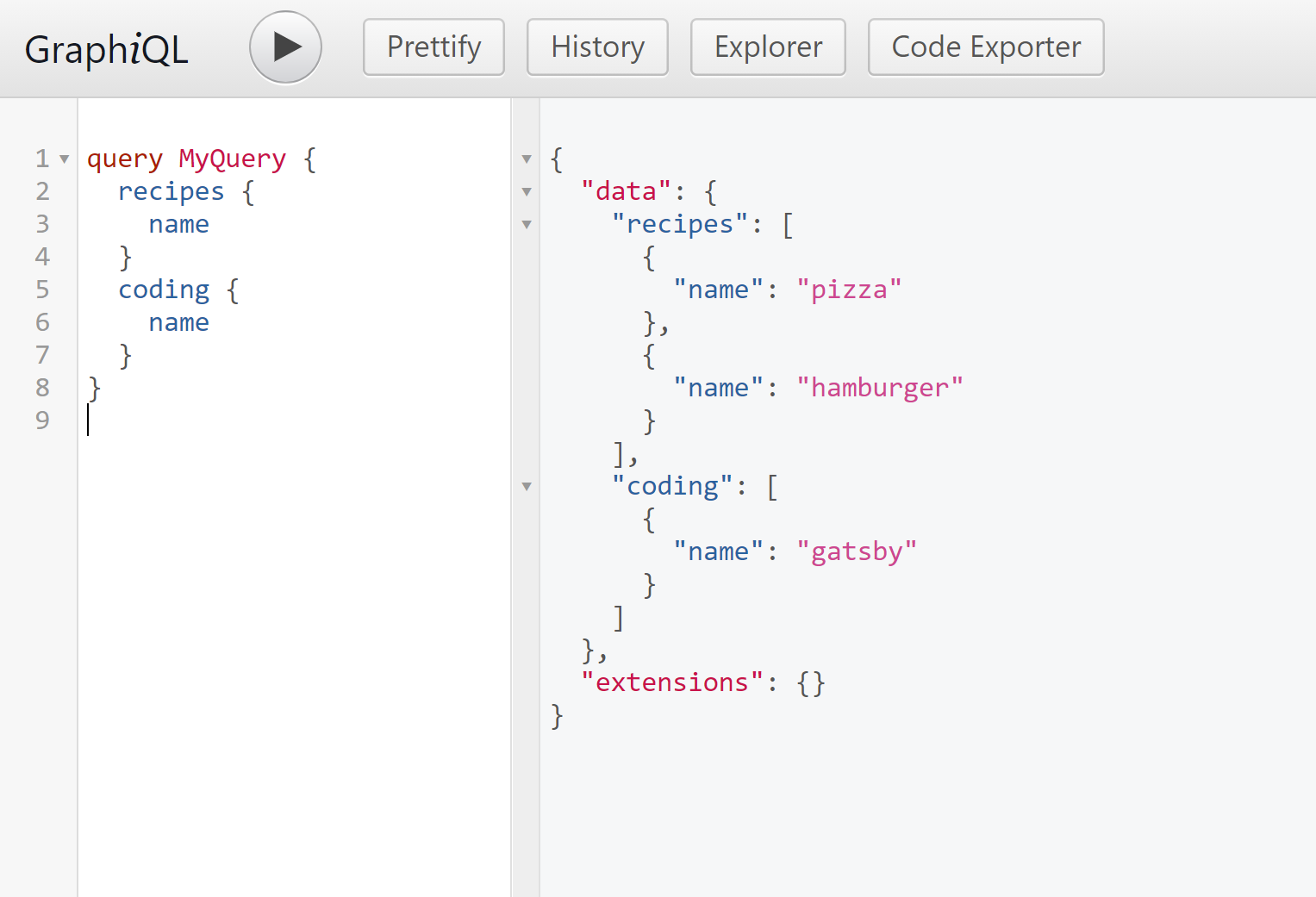Click the 'coding' field in the query editor
Screen dimensions: 1316x897
click(164, 290)
